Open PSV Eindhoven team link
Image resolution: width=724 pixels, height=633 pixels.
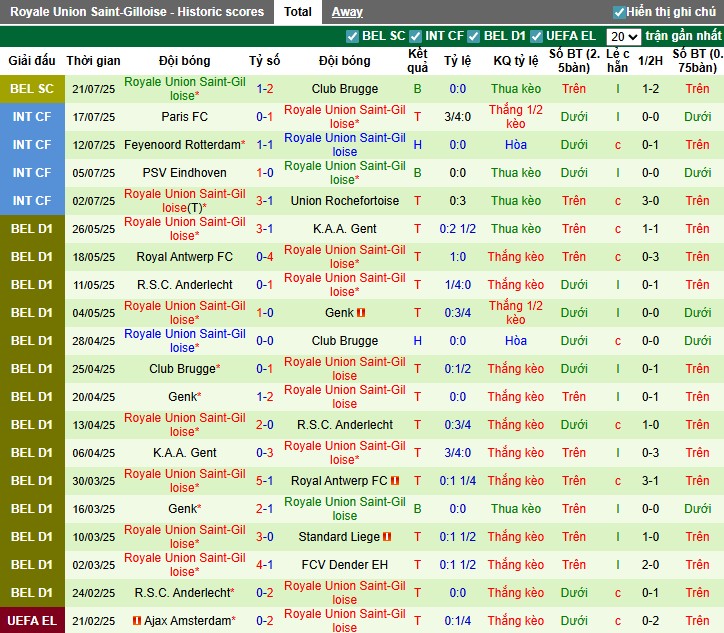point(185,173)
